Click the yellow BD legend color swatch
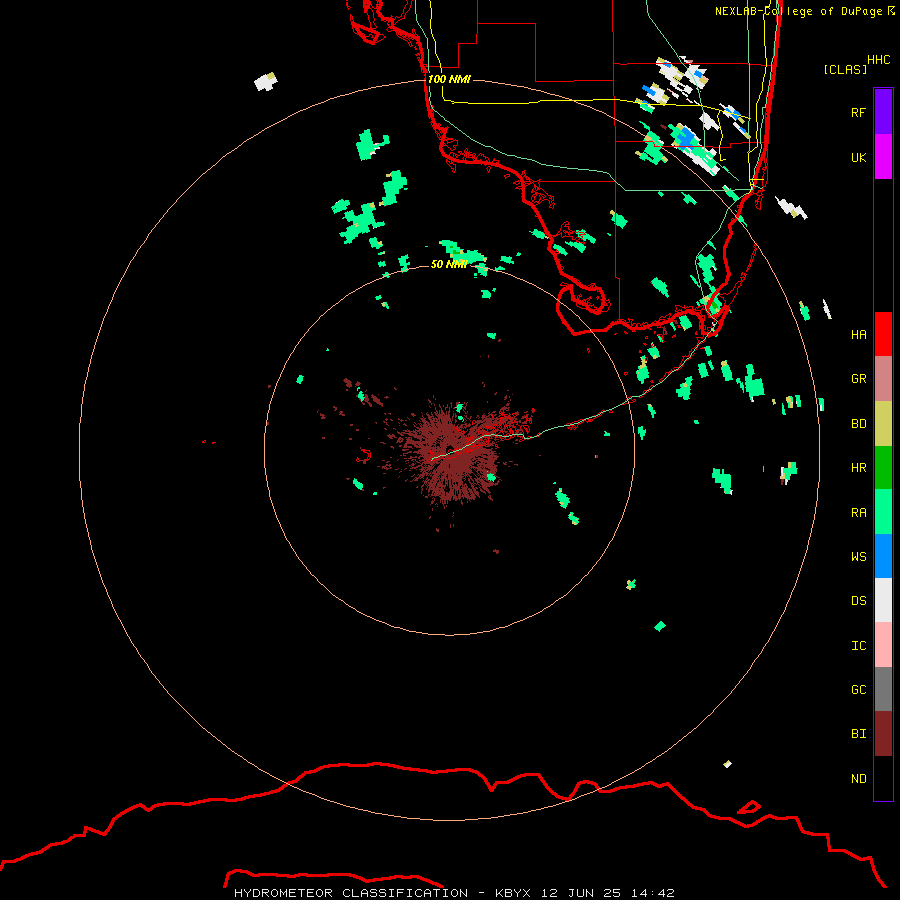Viewport: 900px width, 900px height. pos(883,424)
